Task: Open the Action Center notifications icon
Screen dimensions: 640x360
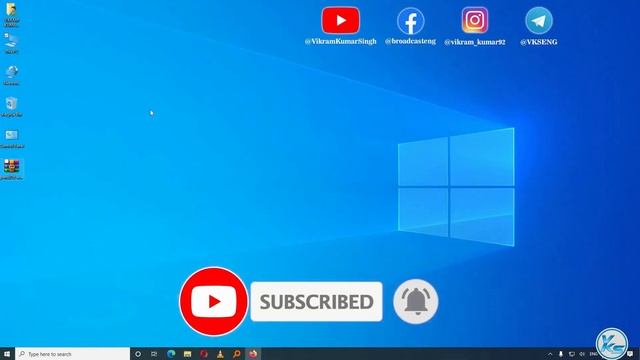Action: (631, 354)
